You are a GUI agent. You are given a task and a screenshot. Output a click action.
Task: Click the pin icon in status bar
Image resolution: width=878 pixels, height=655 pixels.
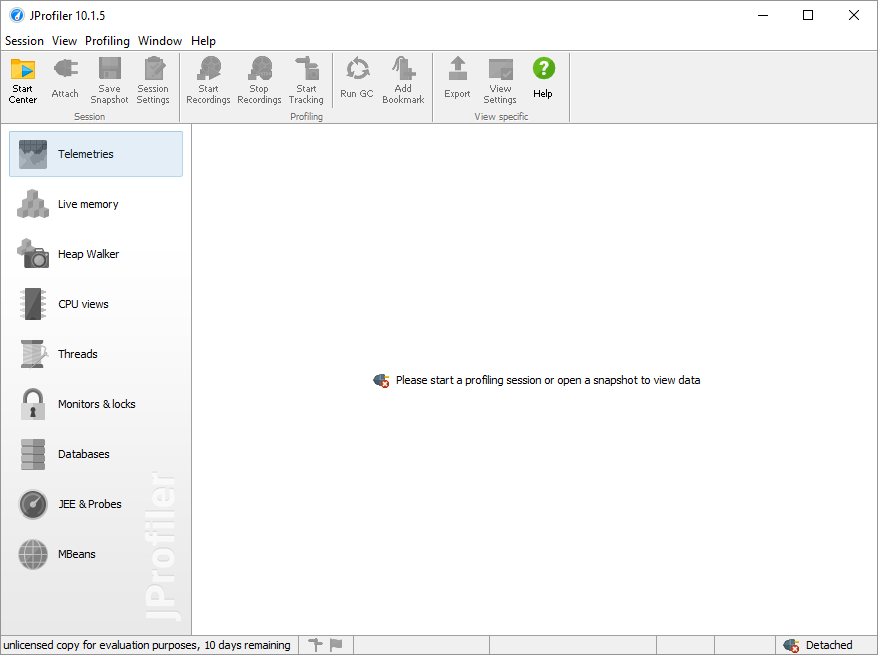click(x=316, y=645)
